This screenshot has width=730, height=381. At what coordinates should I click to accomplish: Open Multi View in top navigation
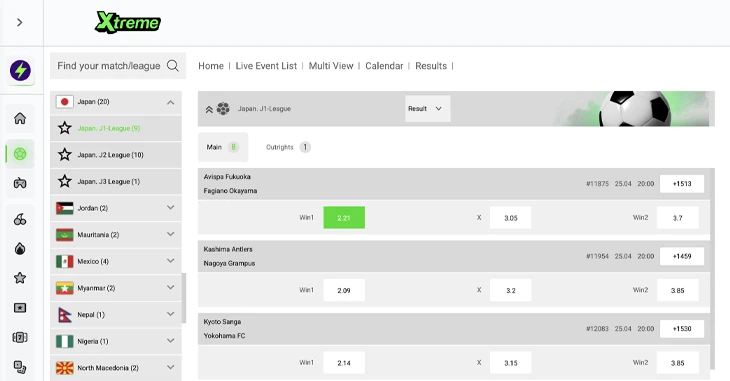click(331, 66)
